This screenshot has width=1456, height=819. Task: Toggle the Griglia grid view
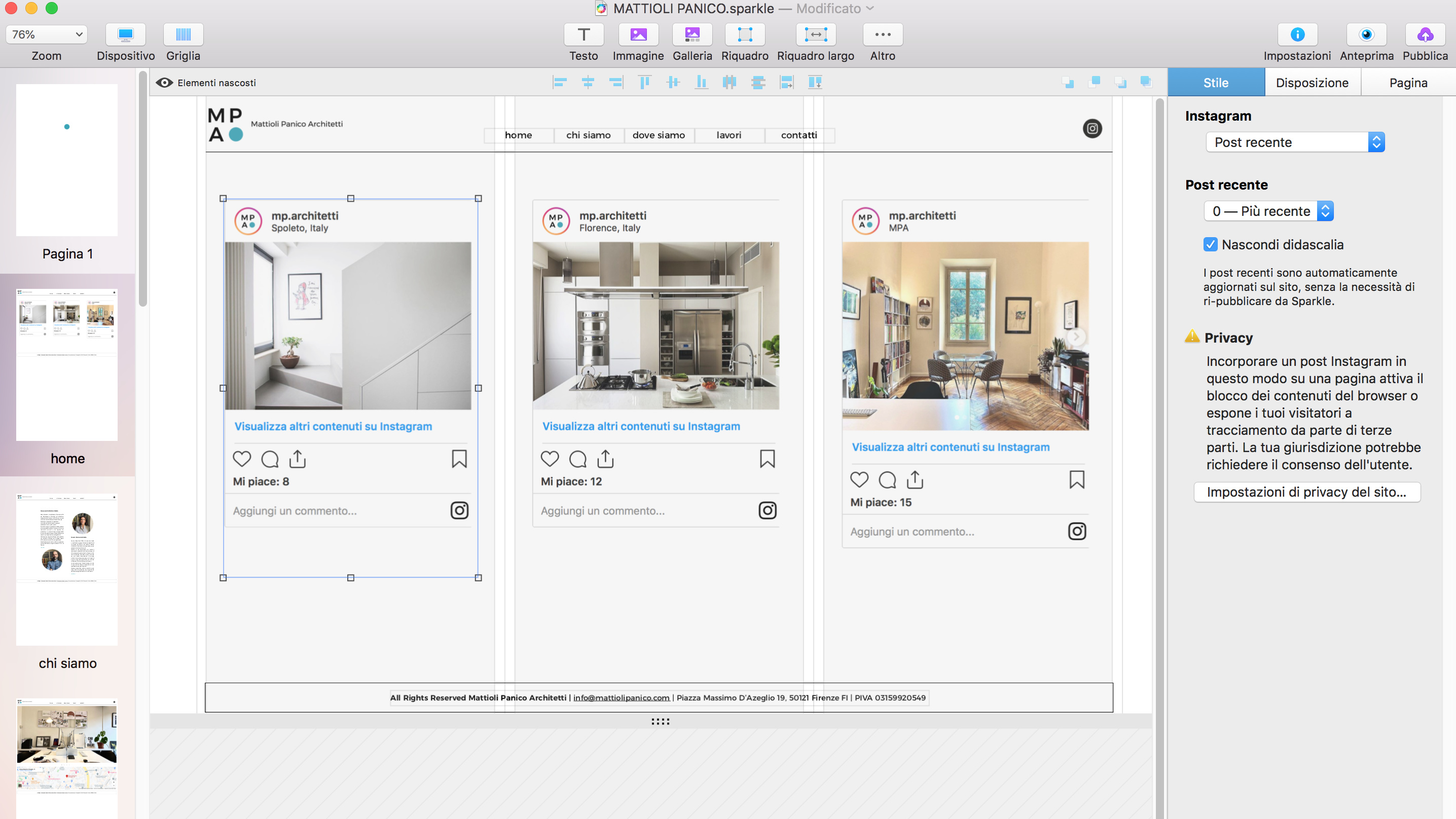tap(183, 34)
